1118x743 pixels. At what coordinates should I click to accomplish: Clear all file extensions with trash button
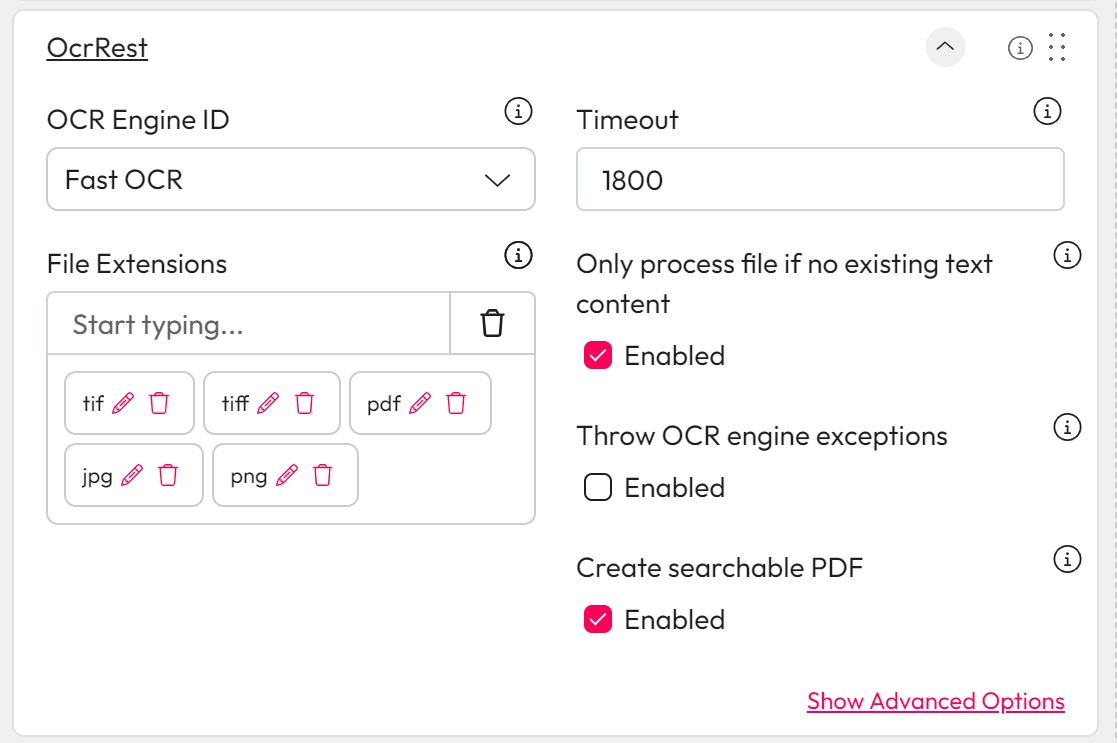(x=492, y=324)
